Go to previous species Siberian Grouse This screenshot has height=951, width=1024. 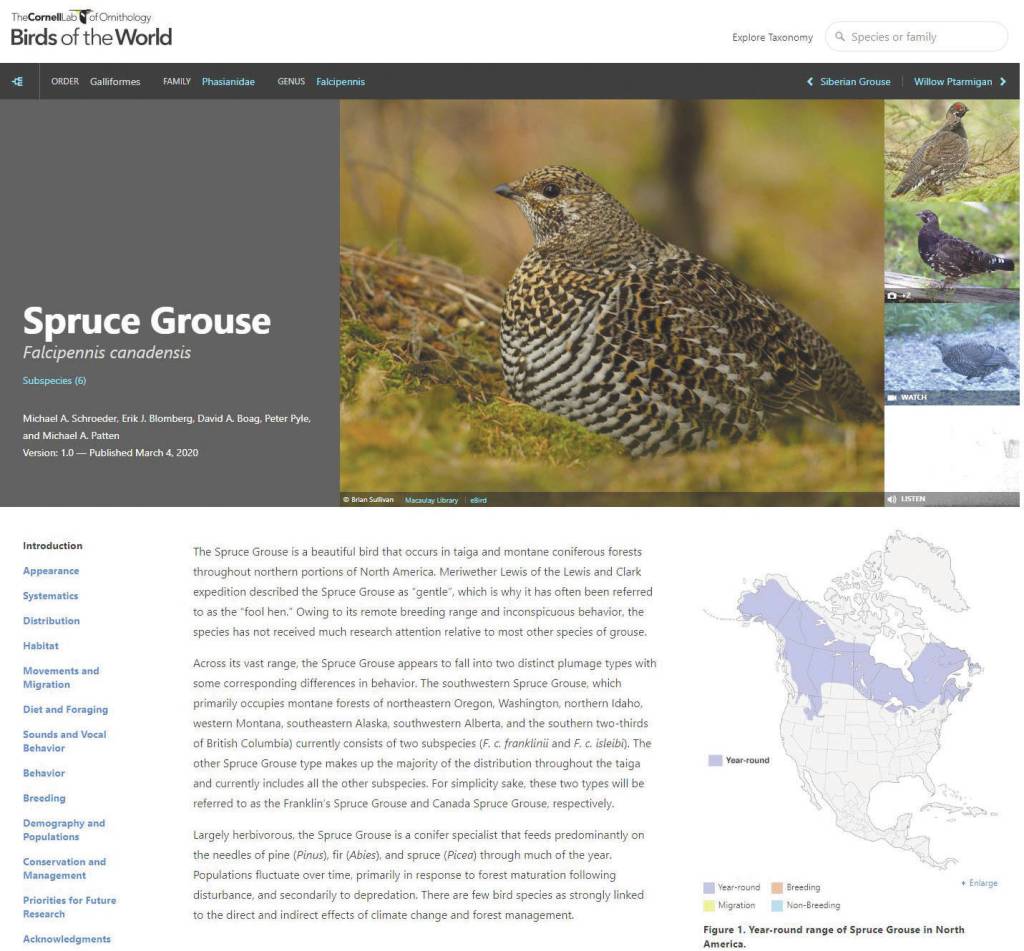point(849,82)
